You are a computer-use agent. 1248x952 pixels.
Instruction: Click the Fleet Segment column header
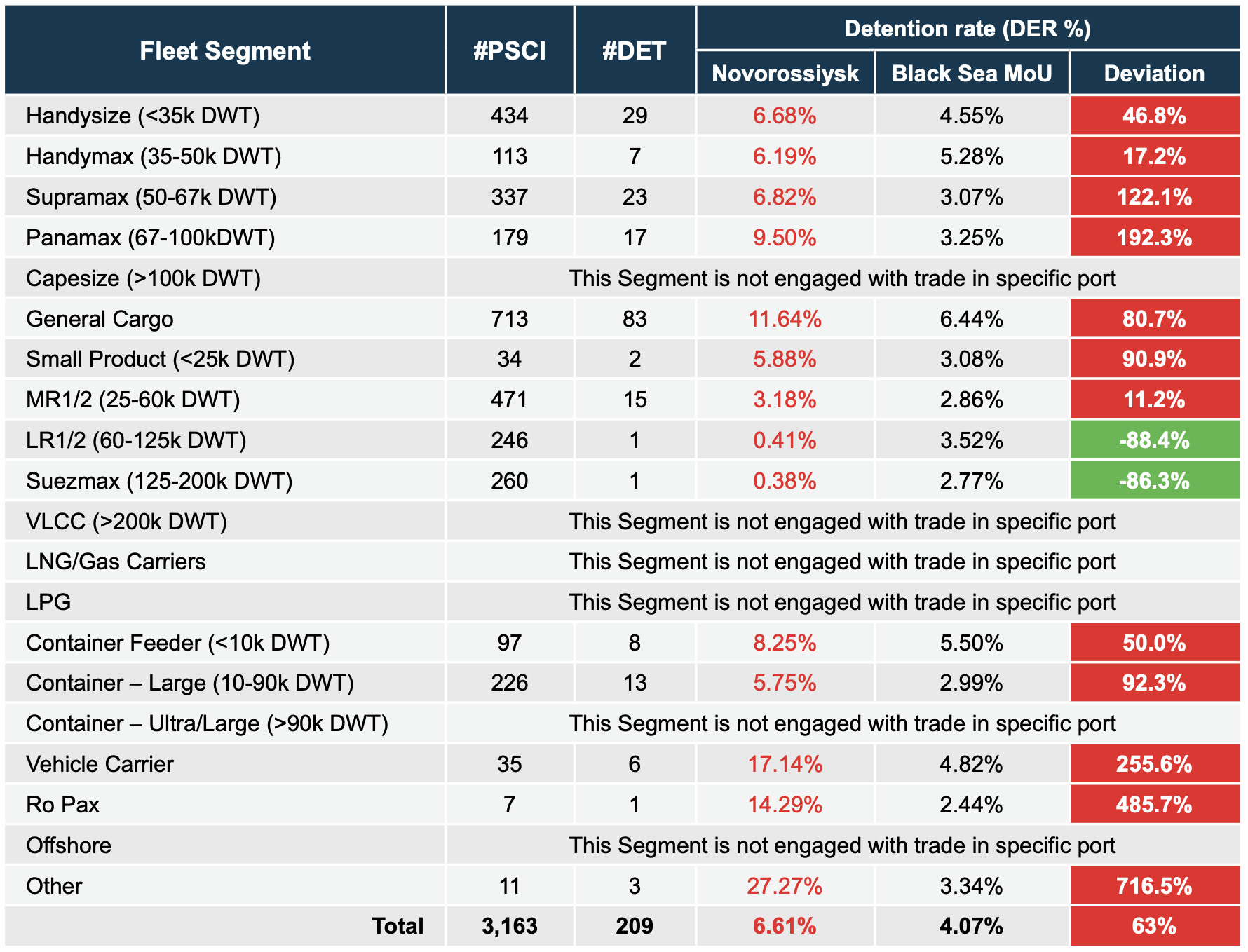point(224,50)
